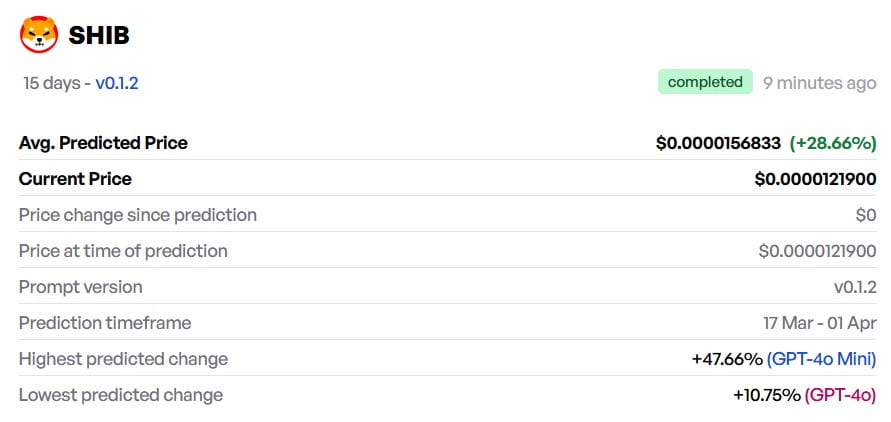Click the bold Current Price value
Screen dimensions: 891x422
815,179
